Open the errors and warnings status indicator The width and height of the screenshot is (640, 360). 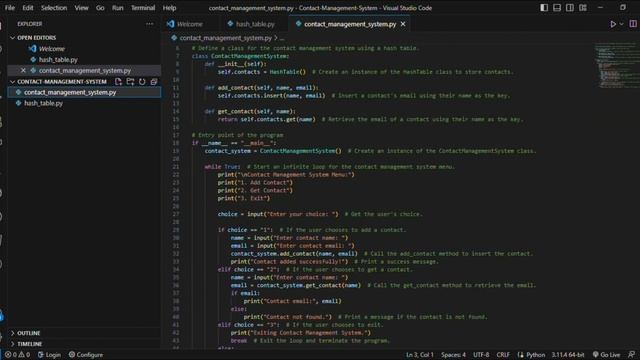17,355
